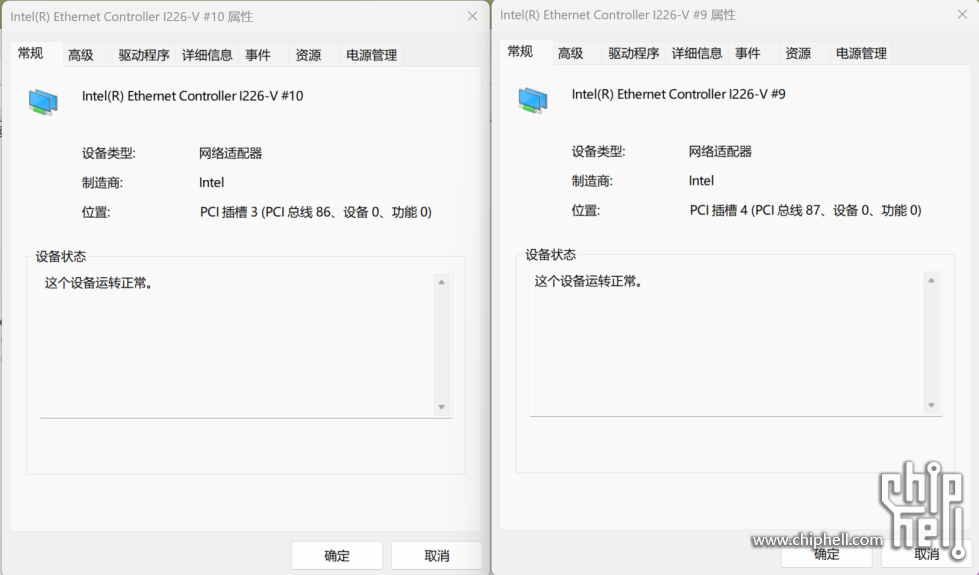Viewport: 979px width, 575px height.
Task: Click 设备类型 label in #10 window
Action: click(x=109, y=153)
